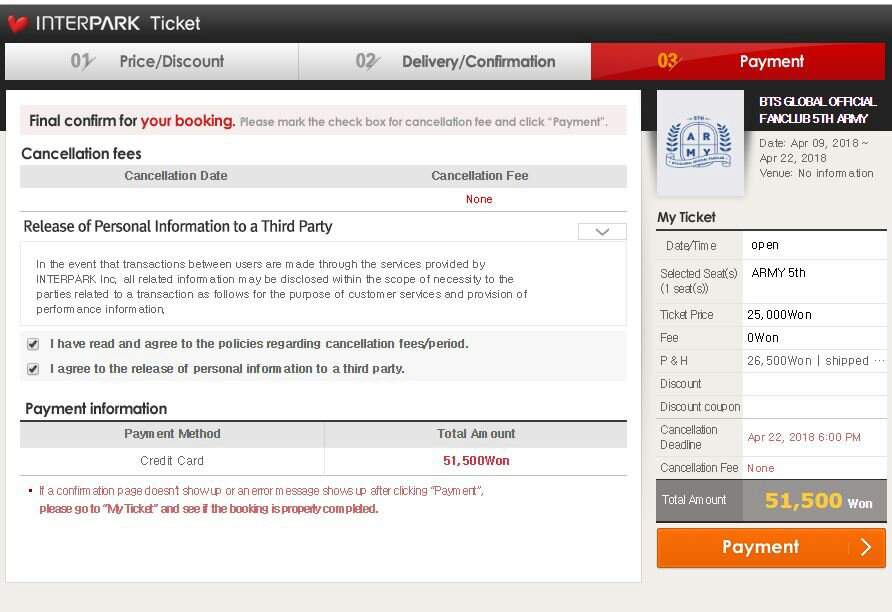The width and height of the screenshot is (892, 612).
Task: Click the ARMY fanclub emblem thumbnail
Action: (700, 143)
